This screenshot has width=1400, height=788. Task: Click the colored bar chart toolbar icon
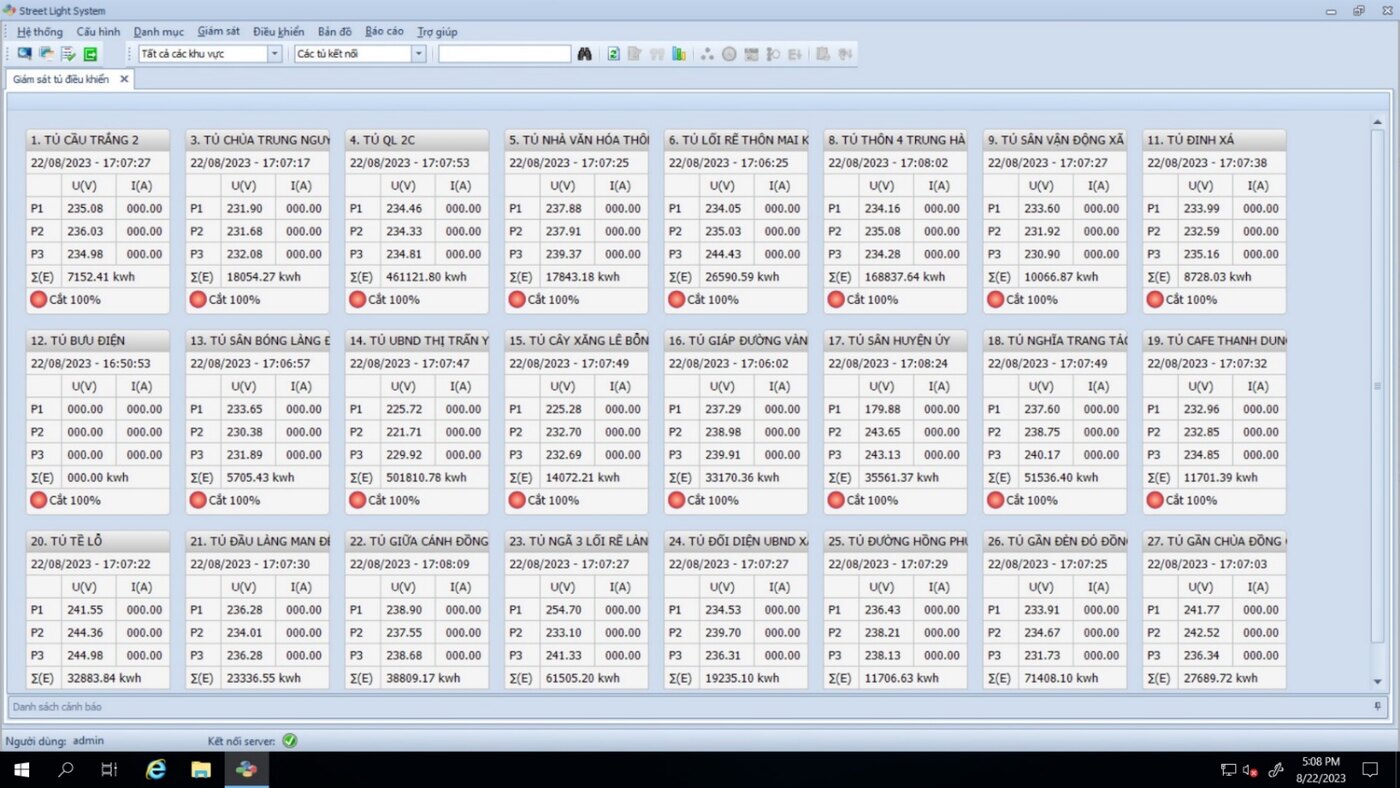click(x=679, y=54)
